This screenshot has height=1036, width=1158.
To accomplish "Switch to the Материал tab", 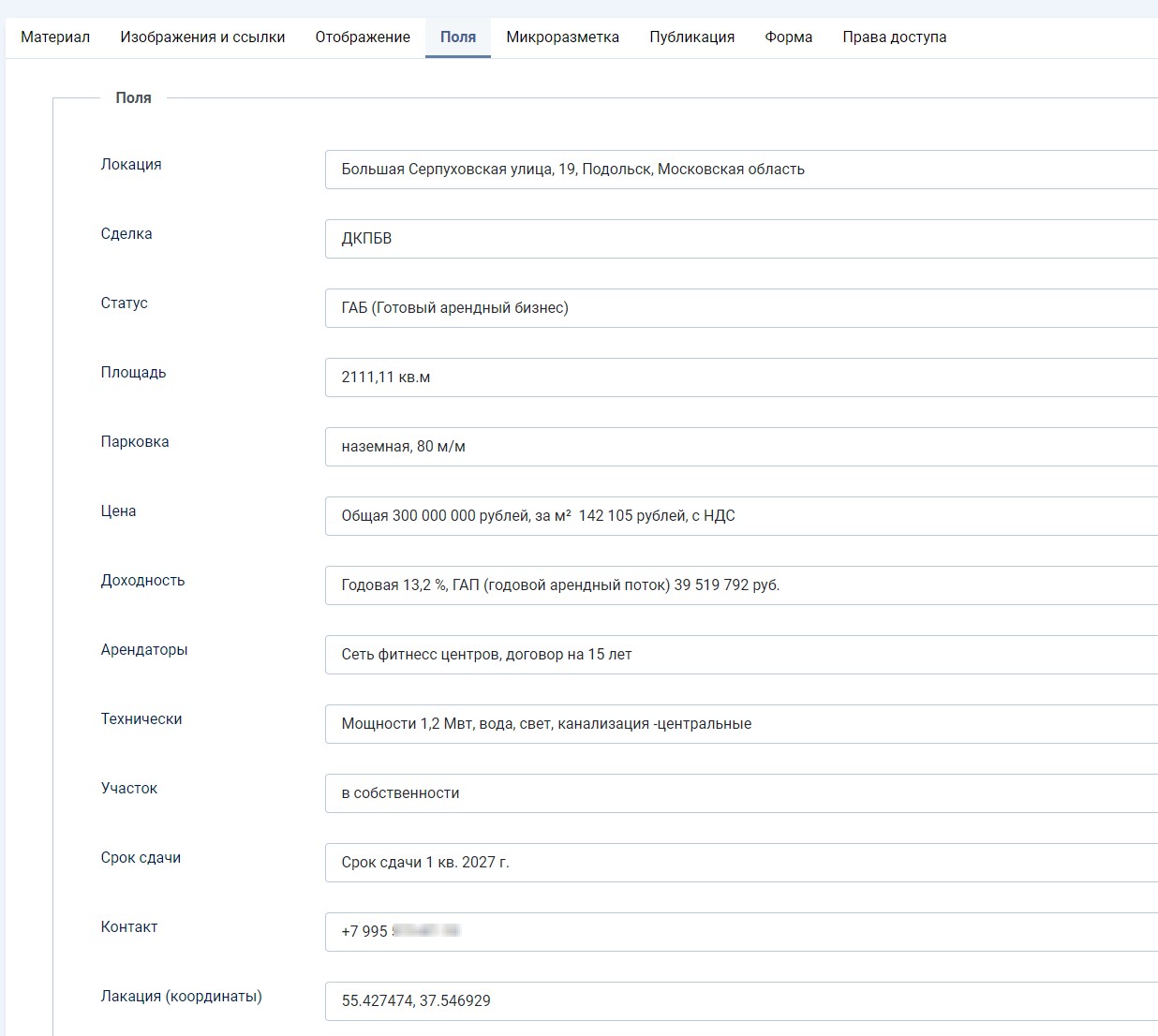I will [x=55, y=37].
